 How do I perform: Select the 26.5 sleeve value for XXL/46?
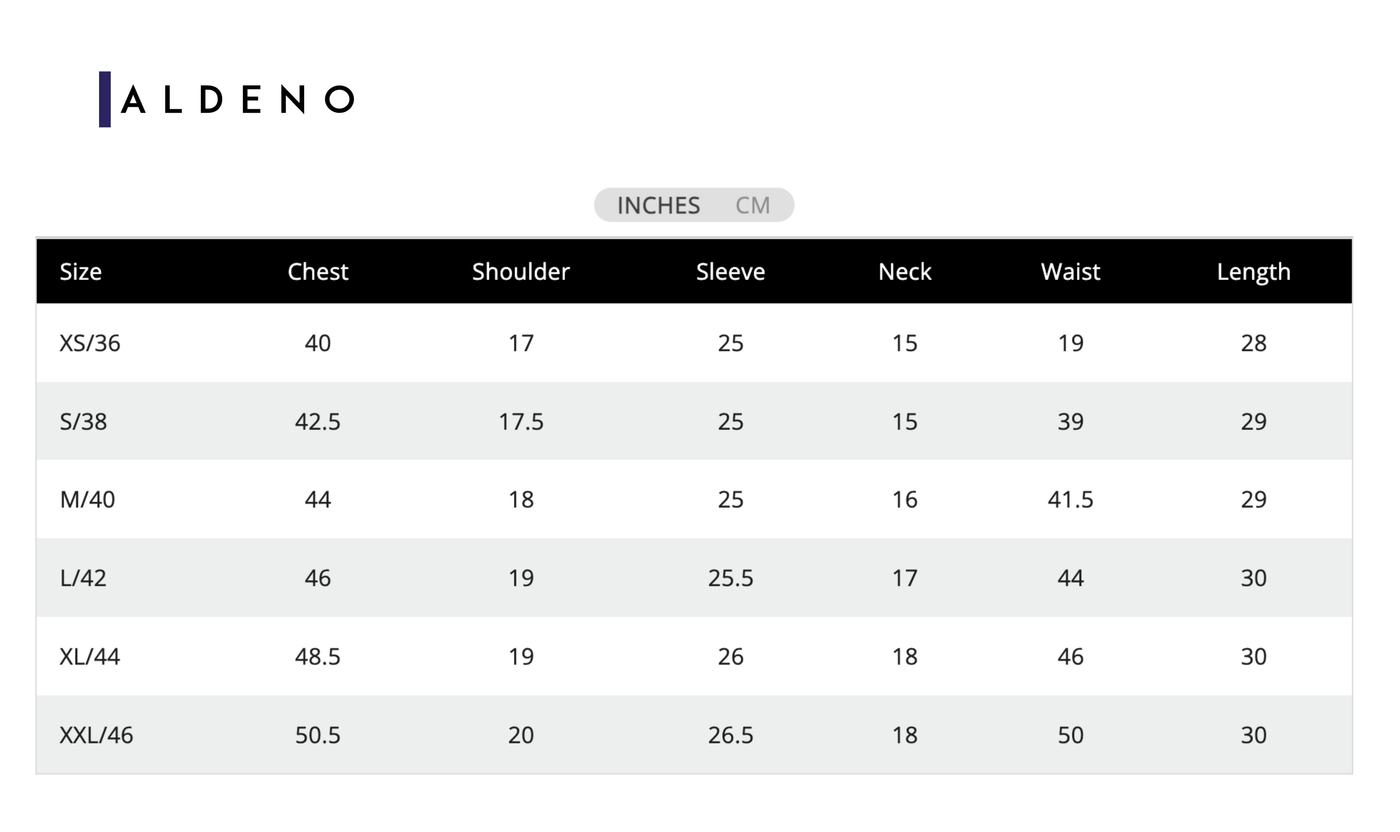click(x=730, y=735)
